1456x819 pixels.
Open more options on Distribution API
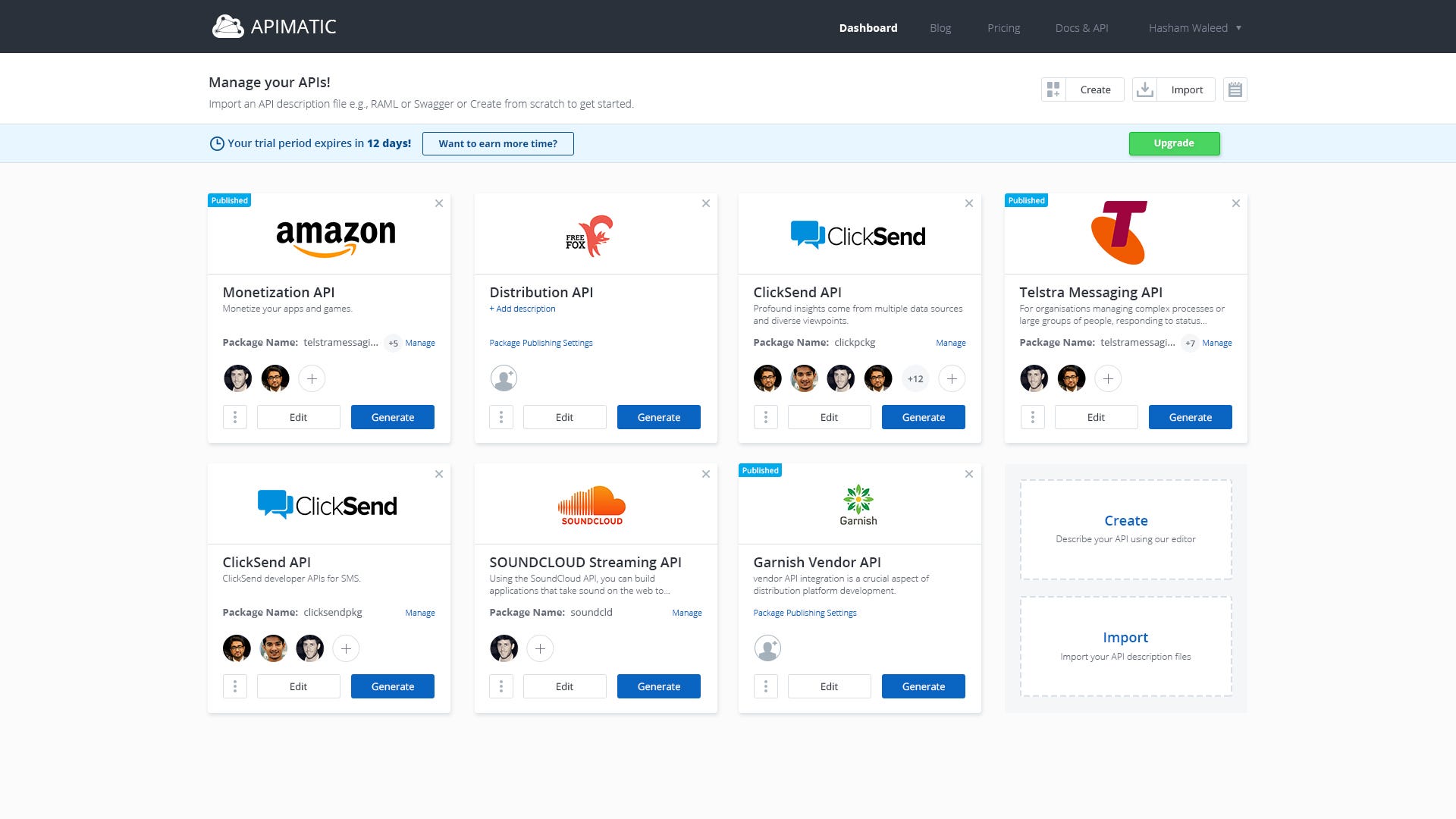501,417
